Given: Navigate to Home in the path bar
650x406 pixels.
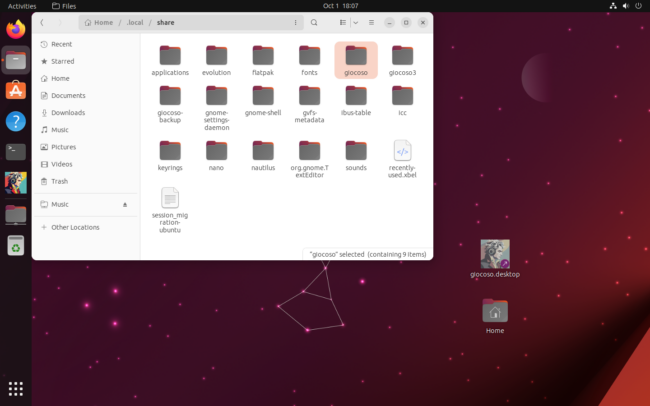Looking at the screenshot, I should pyautogui.click(x=99, y=22).
